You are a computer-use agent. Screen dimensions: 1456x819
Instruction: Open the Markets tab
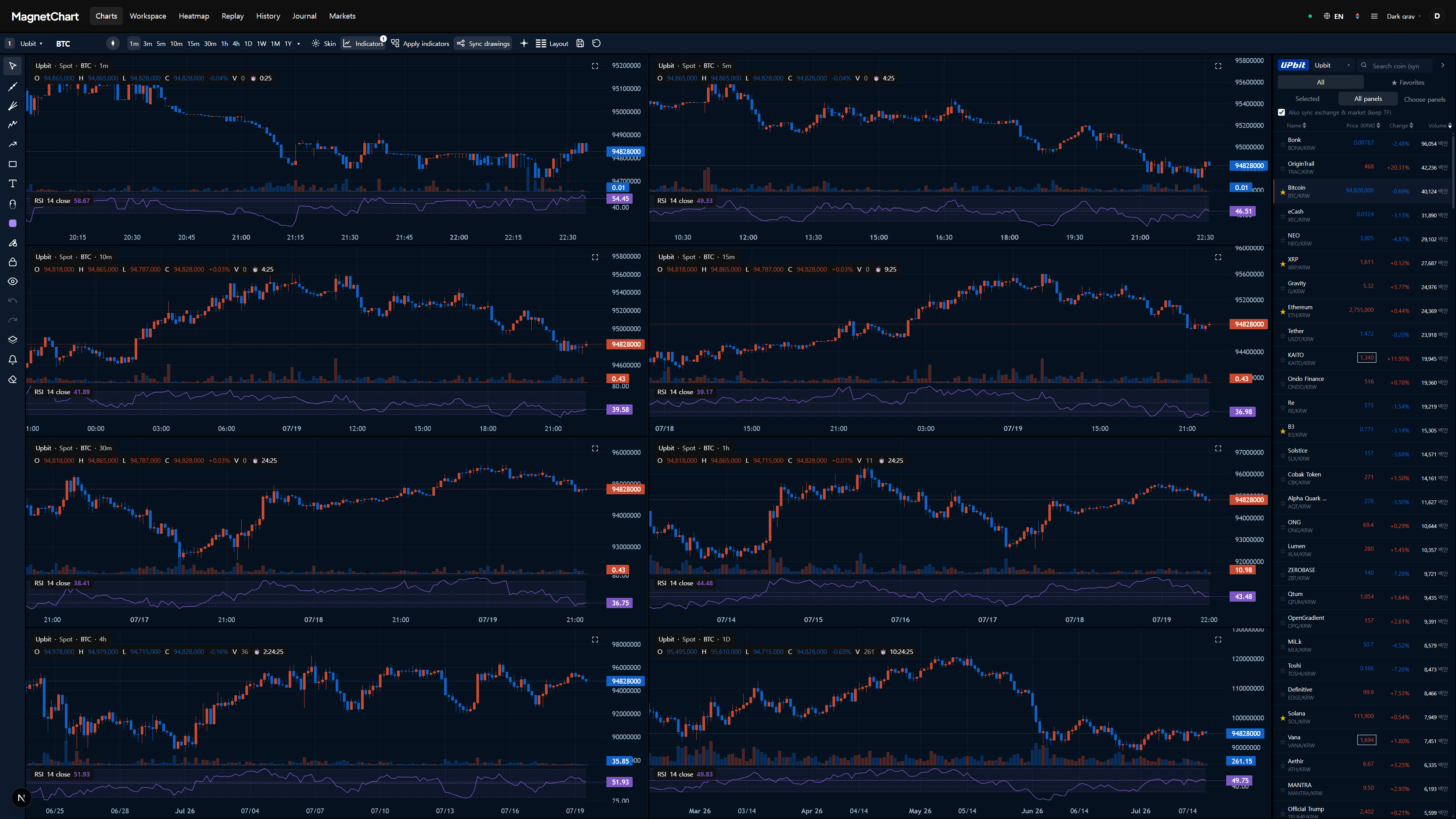[x=342, y=16]
